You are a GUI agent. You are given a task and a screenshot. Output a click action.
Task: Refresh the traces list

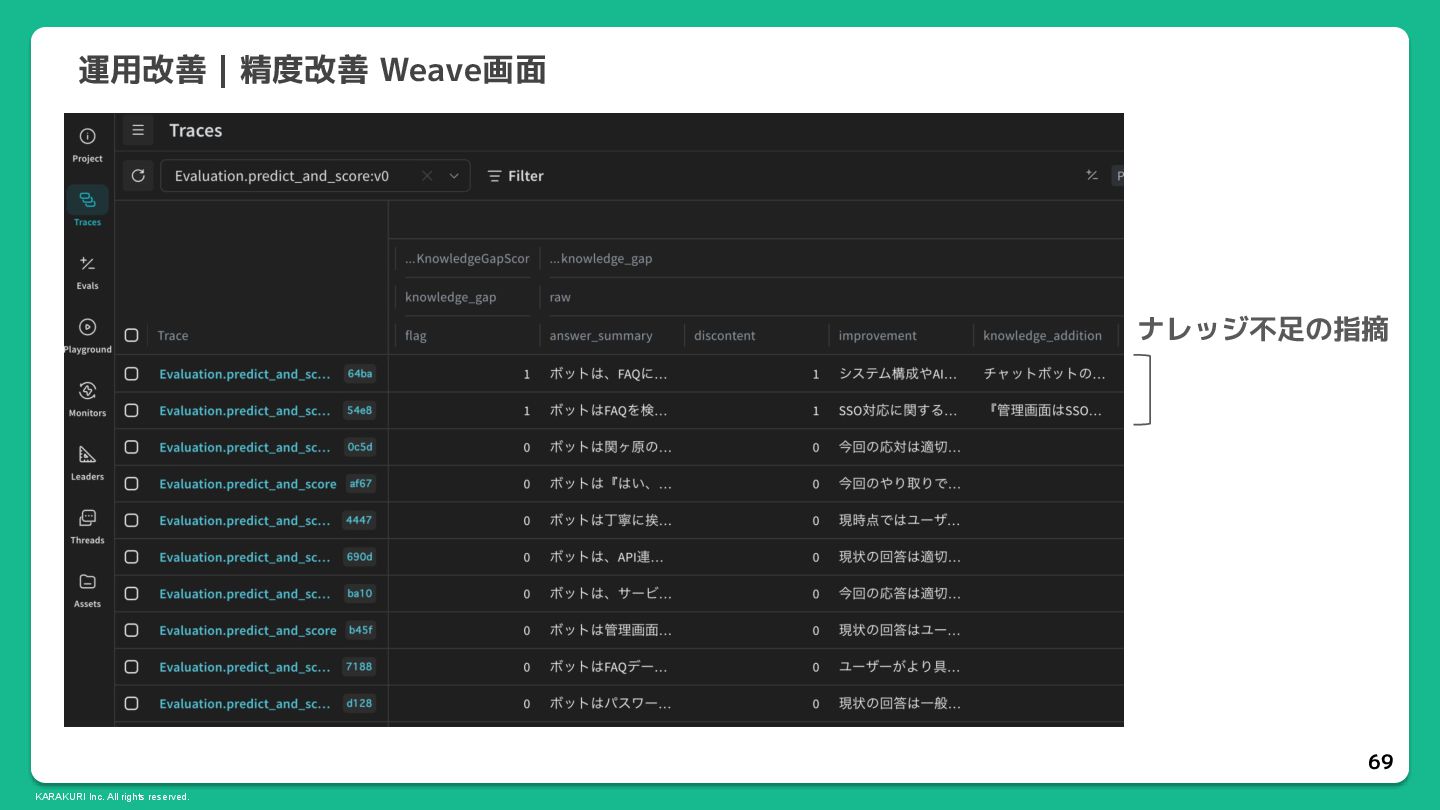138,176
